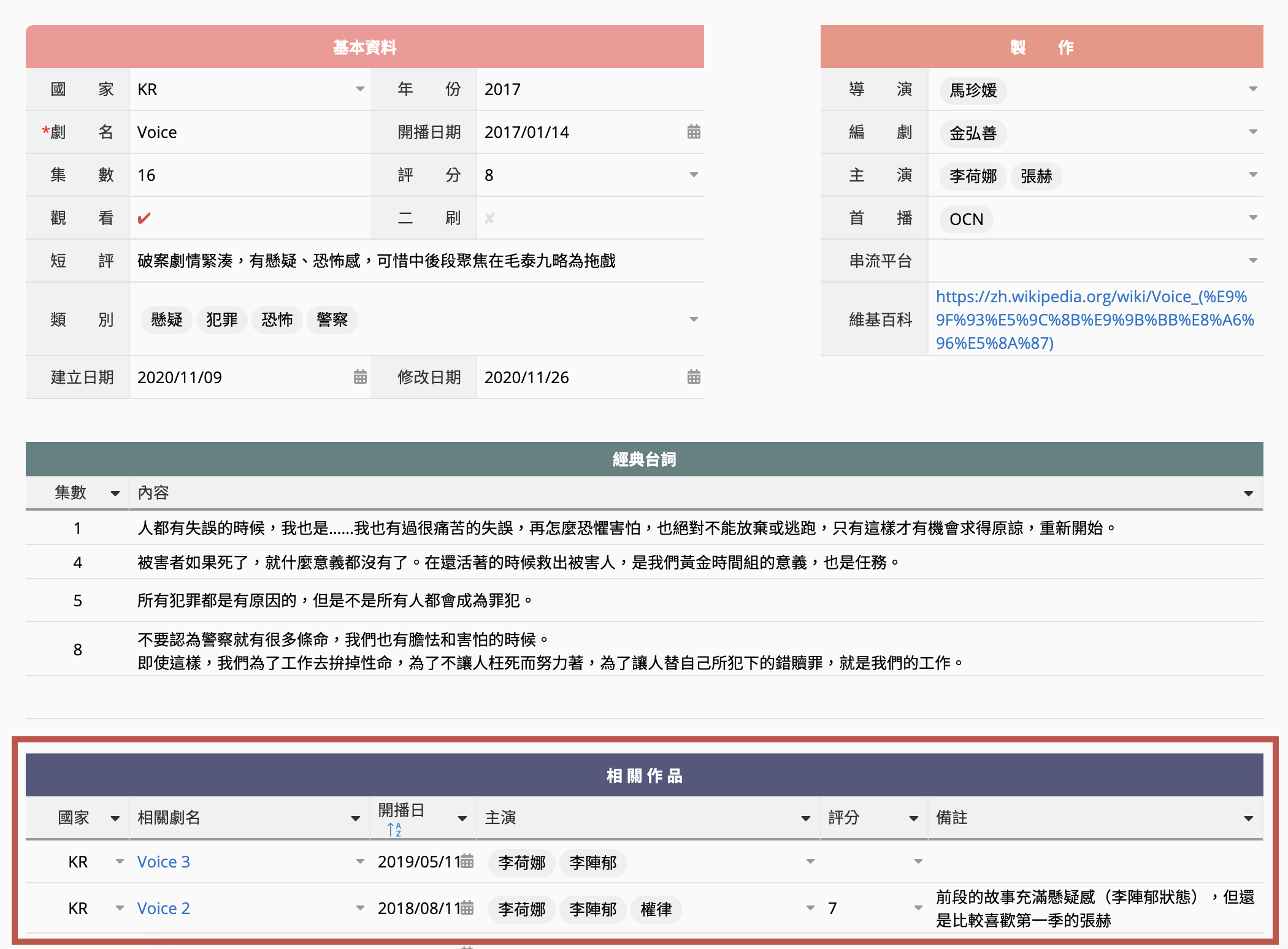Open 備註 column menu arrow
This screenshot has height=949, width=1288.
1248,818
